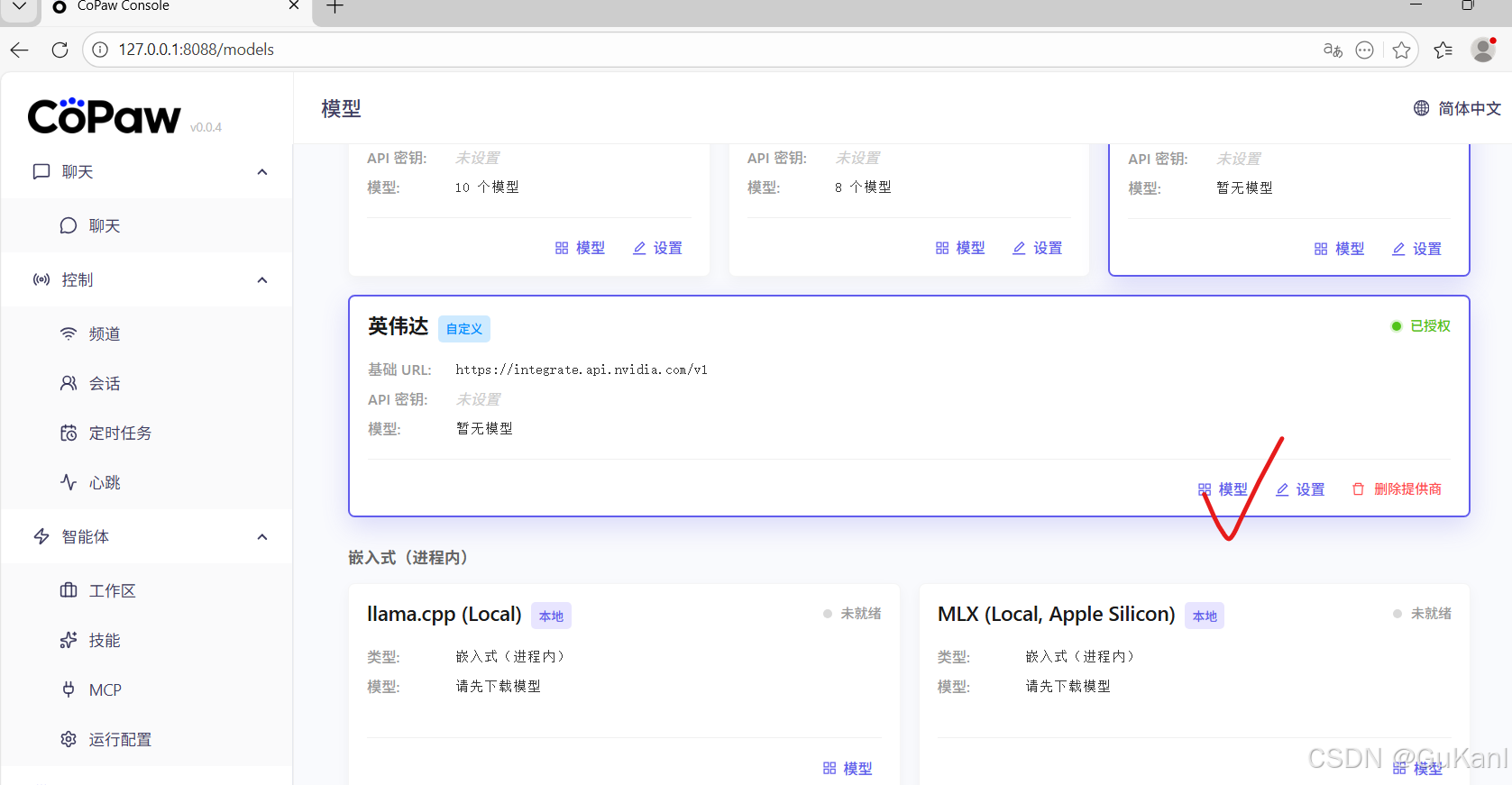The height and width of the screenshot is (785, 1512).
Task: Open the tab list chevron at the window's top left
Action: [19, 6]
